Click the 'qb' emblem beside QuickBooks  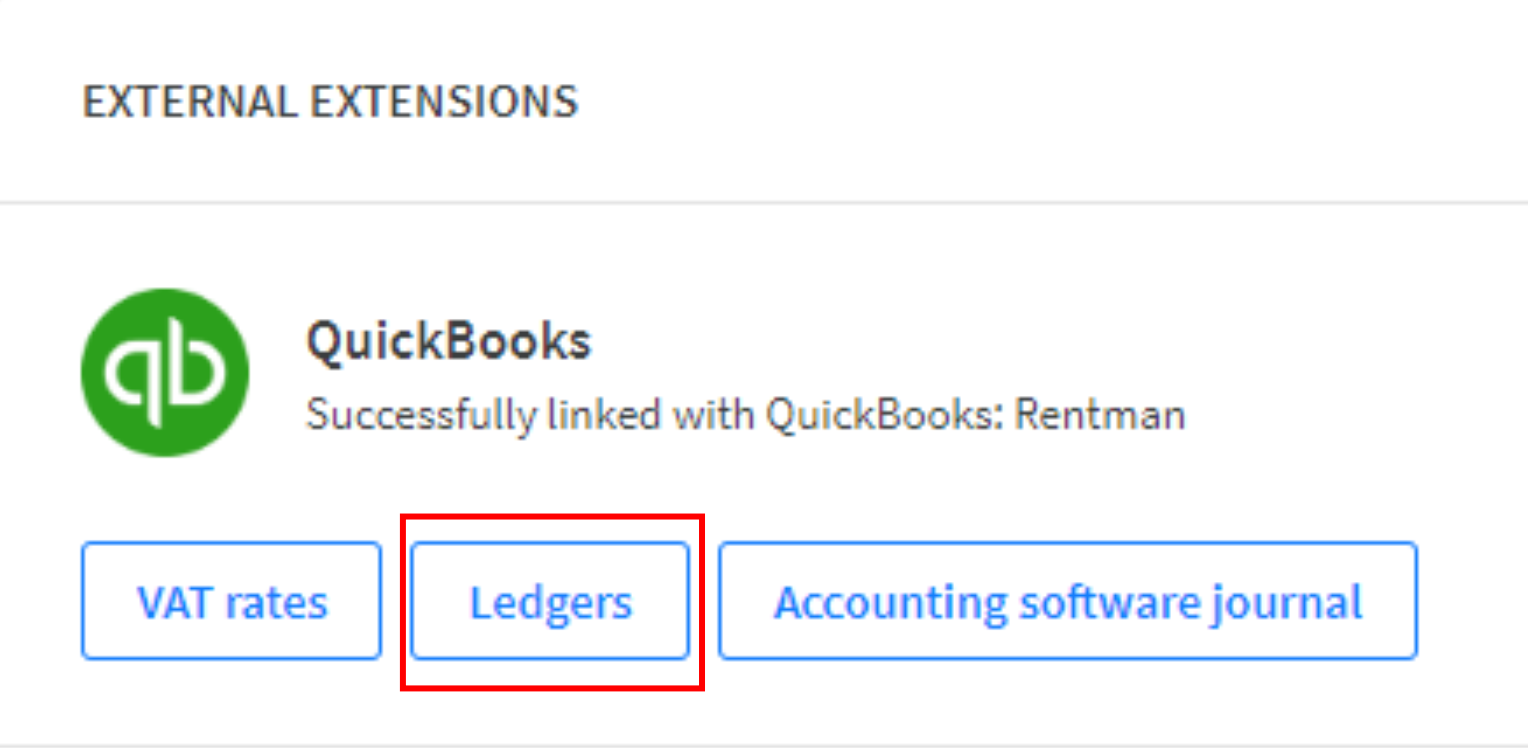click(x=165, y=373)
